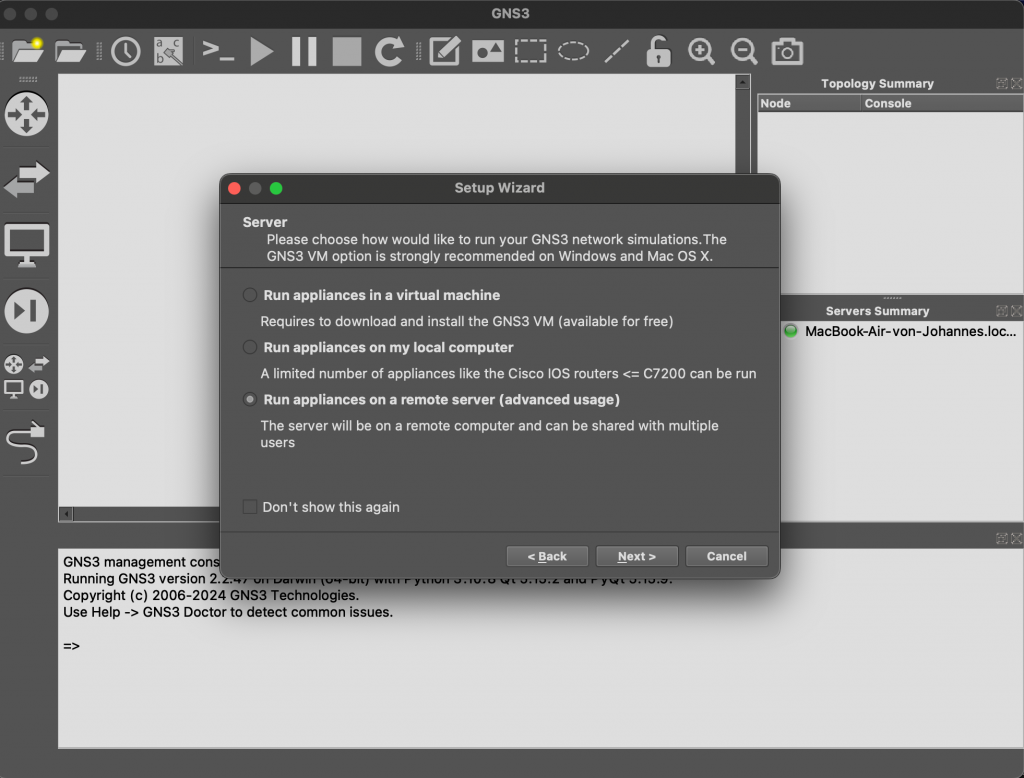1024x778 pixels.
Task: Click the green Setup Wizard zoom button
Action: point(276,189)
